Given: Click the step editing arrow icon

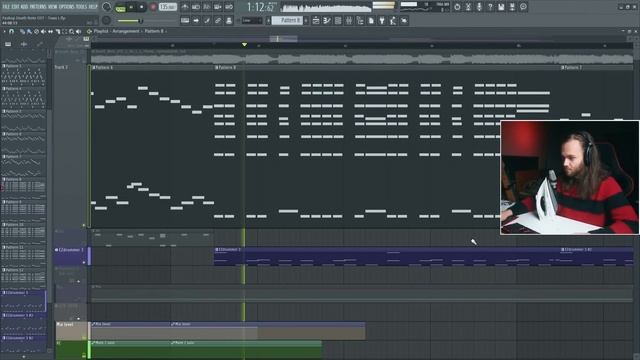Looking at the screenshot, I should pyautogui.click(x=196, y=20).
